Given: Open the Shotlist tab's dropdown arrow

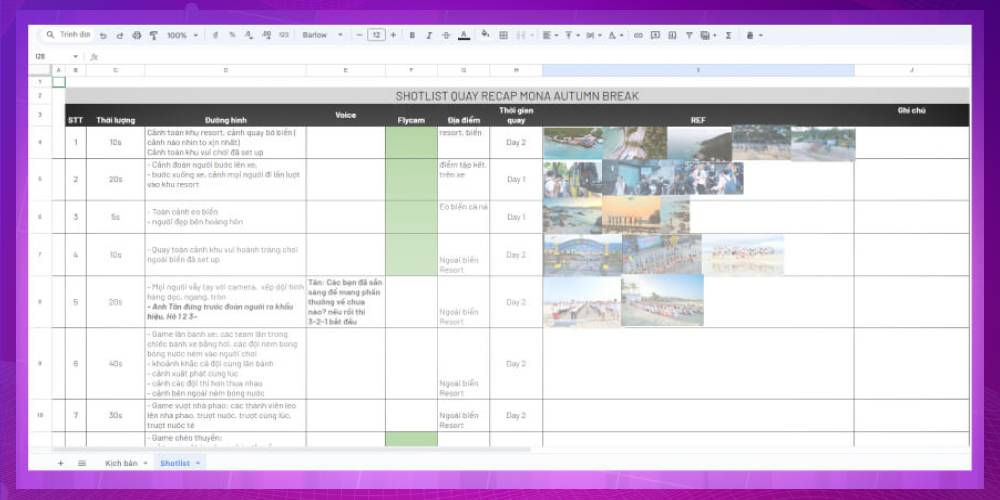Looking at the screenshot, I should 198,463.
